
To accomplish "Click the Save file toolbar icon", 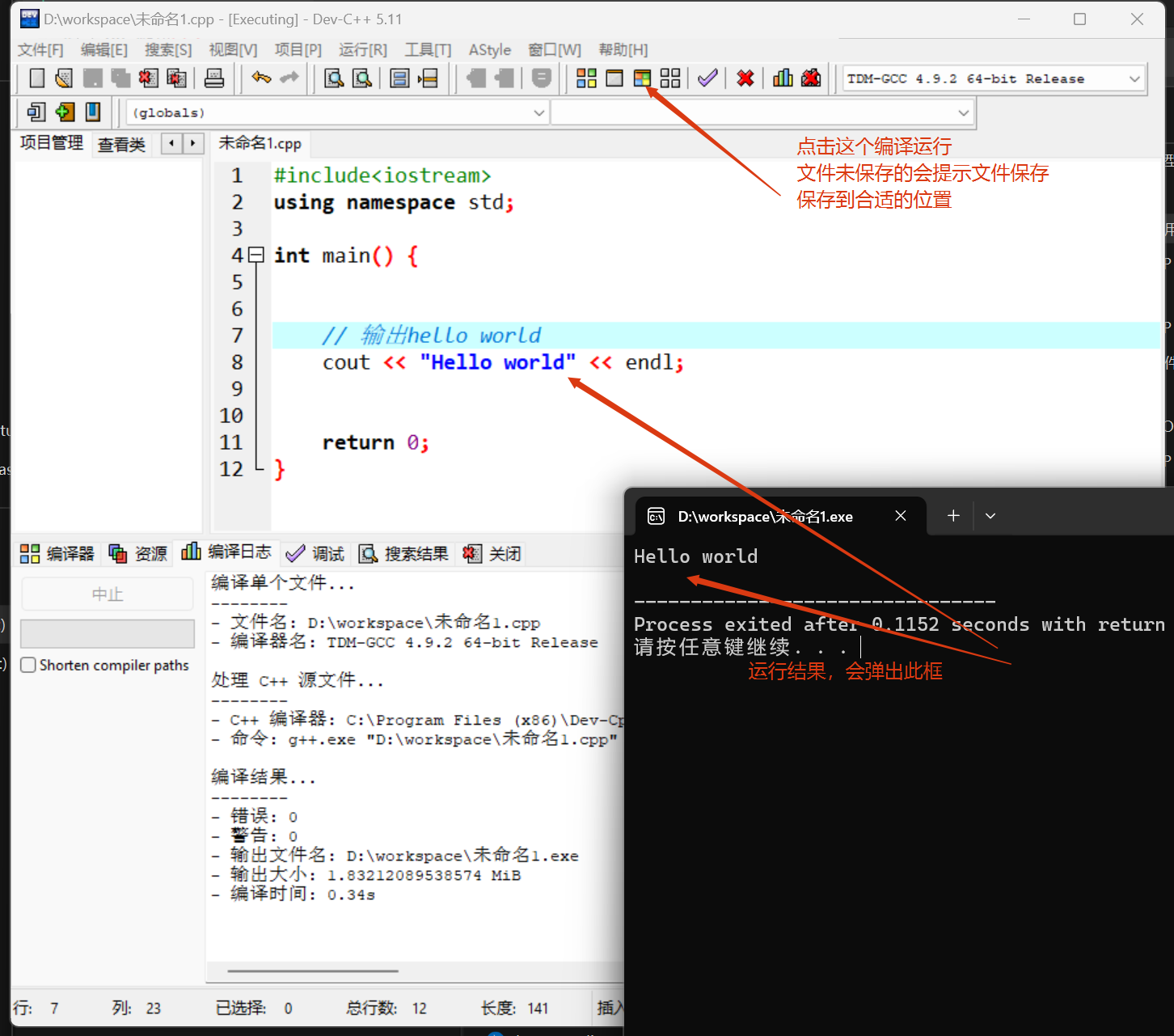I will point(93,78).
